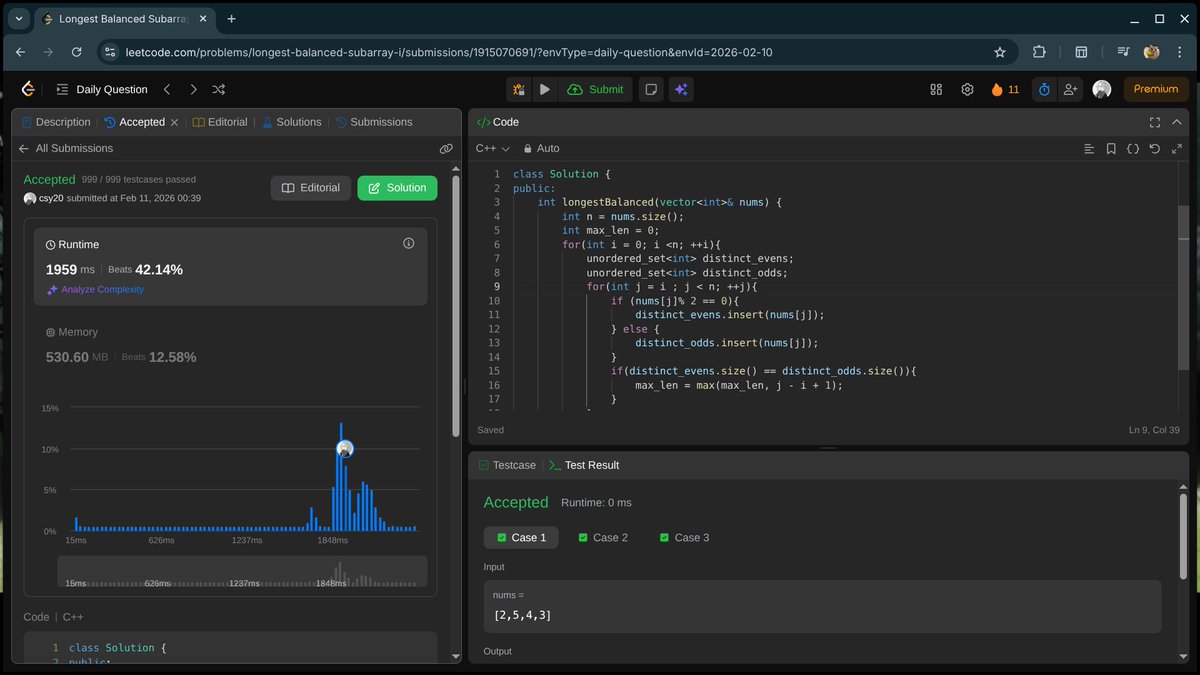Open Chrome three-dot menu

1179,52
